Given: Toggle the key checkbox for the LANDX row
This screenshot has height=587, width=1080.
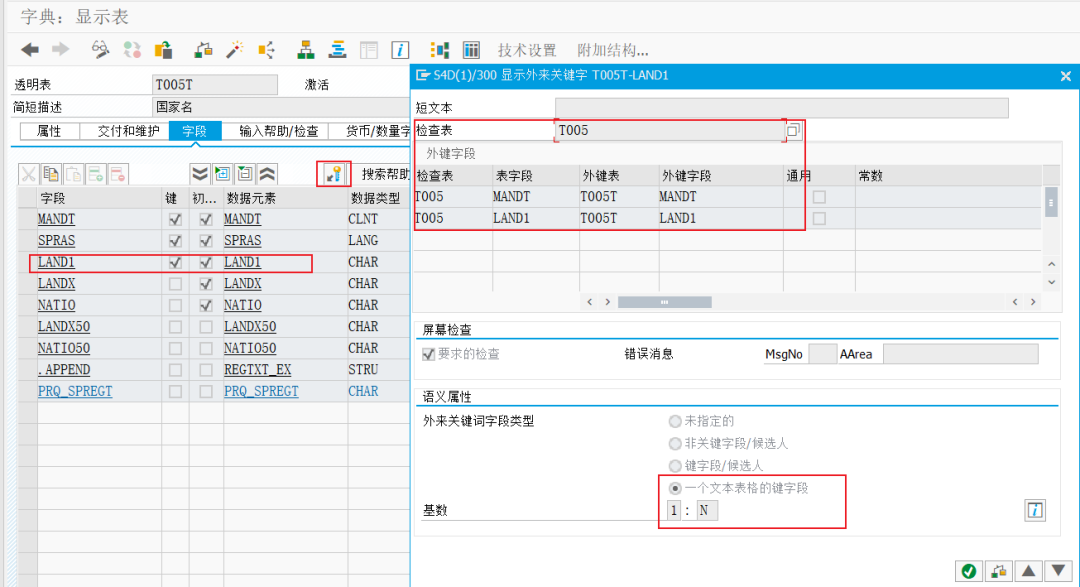Looking at the screenshot, I should coord(175,283).
